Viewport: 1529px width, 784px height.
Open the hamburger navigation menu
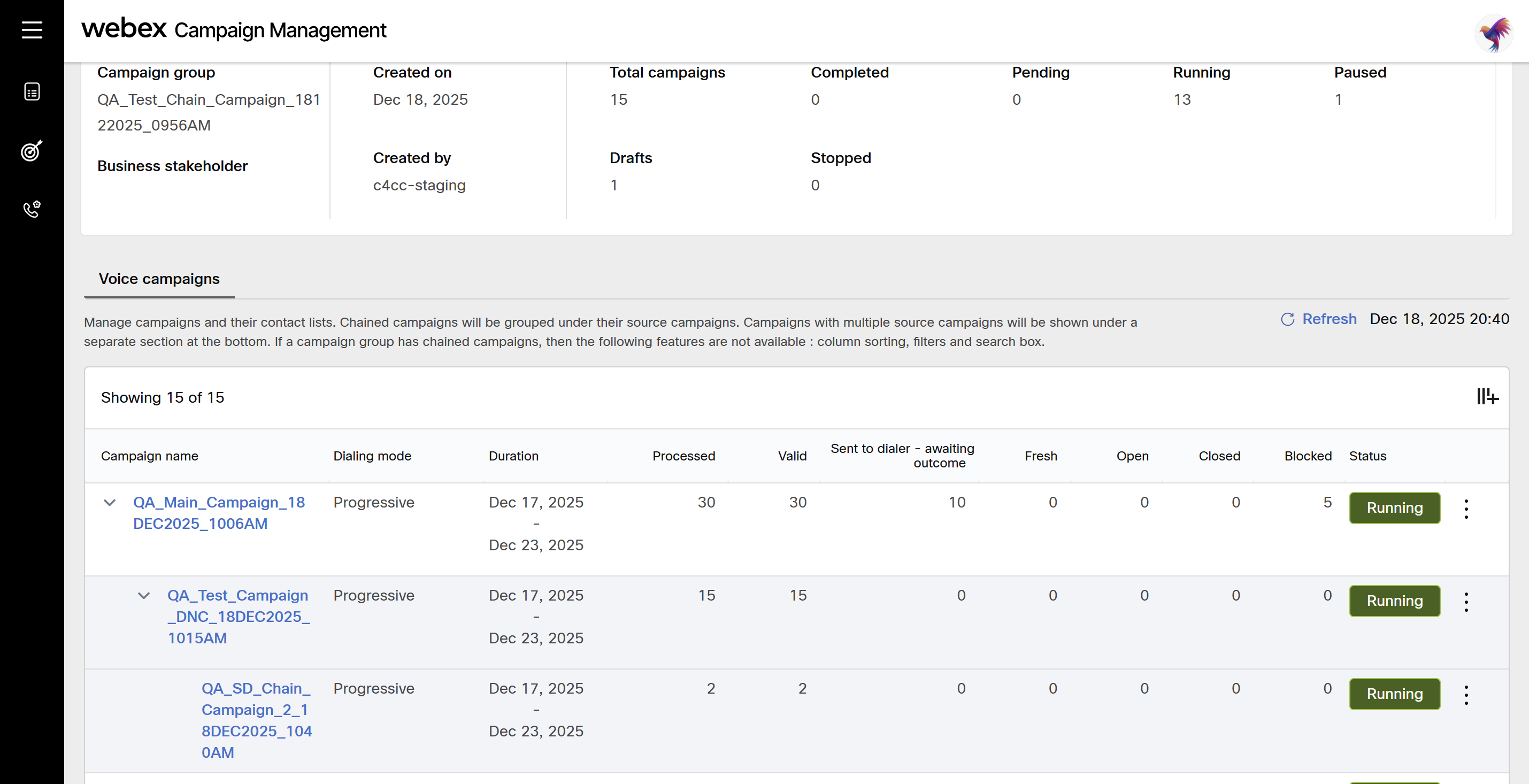click(32, 29)
